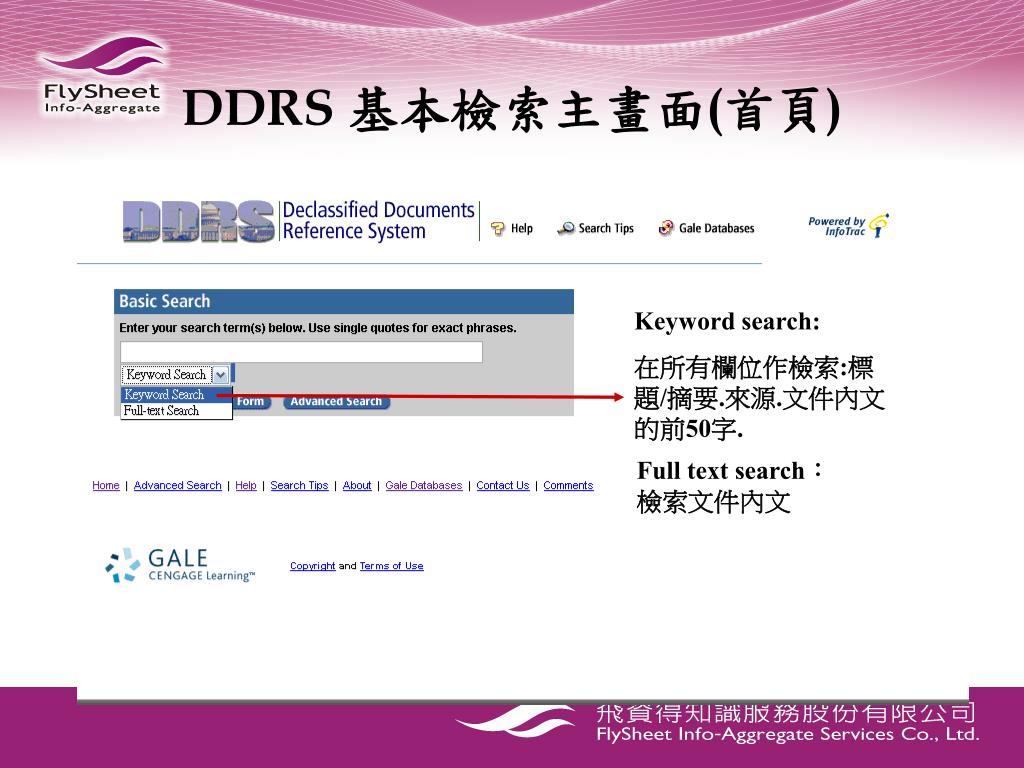This screenshot has height=768, width=1024.
Task: Follow the Comments footer link
Action: pos(568,485)
